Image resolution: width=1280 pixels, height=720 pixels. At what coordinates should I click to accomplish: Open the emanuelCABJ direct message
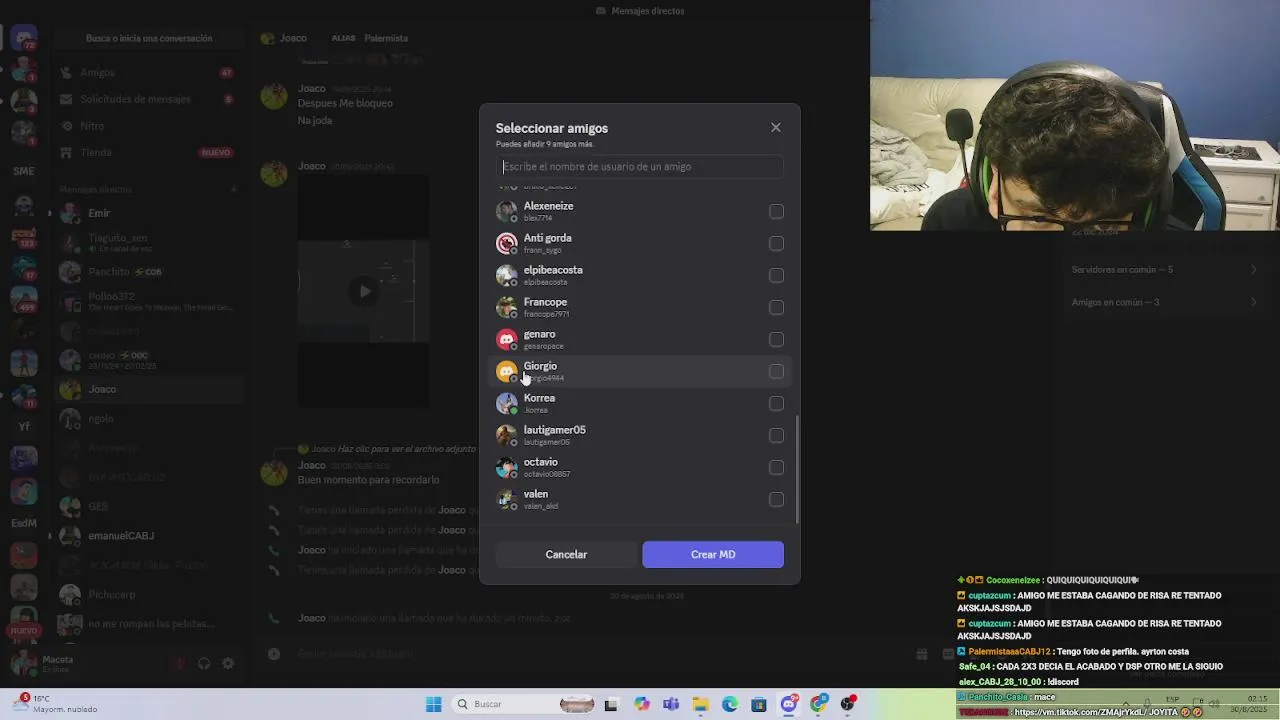(x=146, y=536)
